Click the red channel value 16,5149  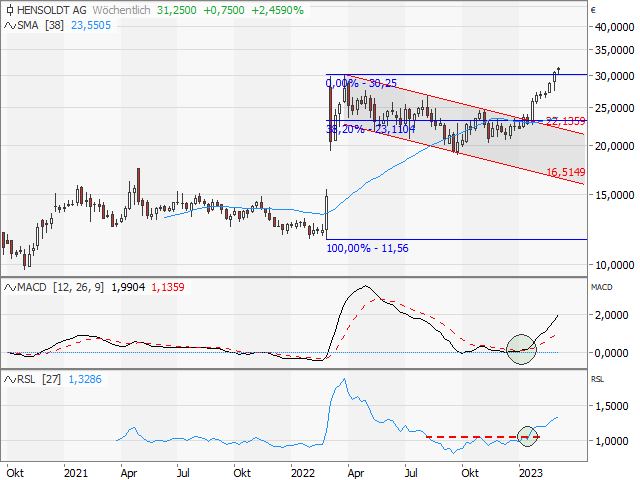[x=566, y=172]
